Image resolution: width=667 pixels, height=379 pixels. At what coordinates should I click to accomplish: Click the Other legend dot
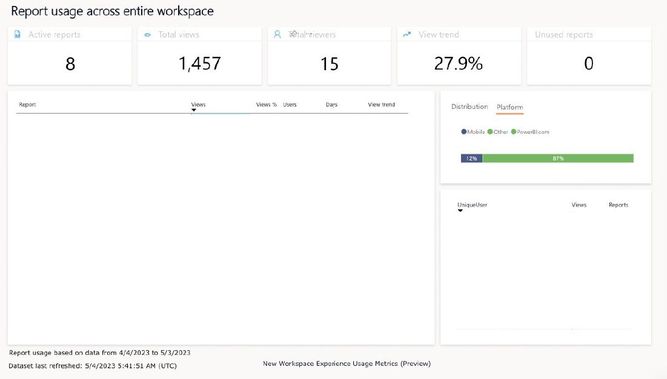pyautogui.click(x=490, y=132)
